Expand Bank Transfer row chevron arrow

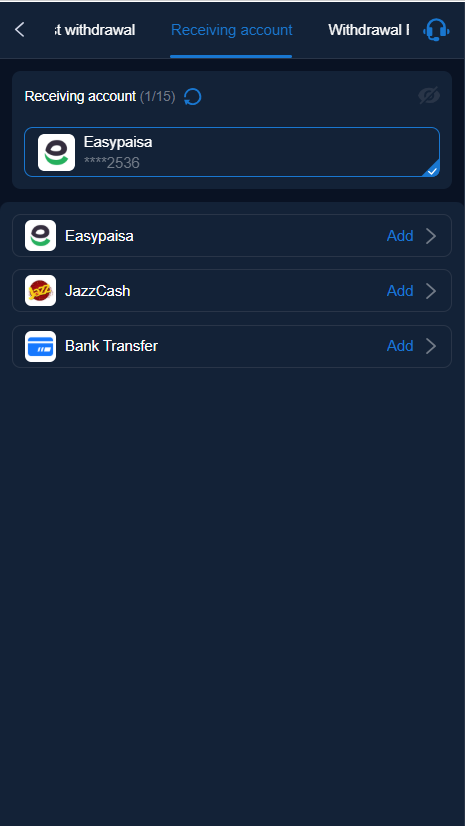(x=431, y=346)
